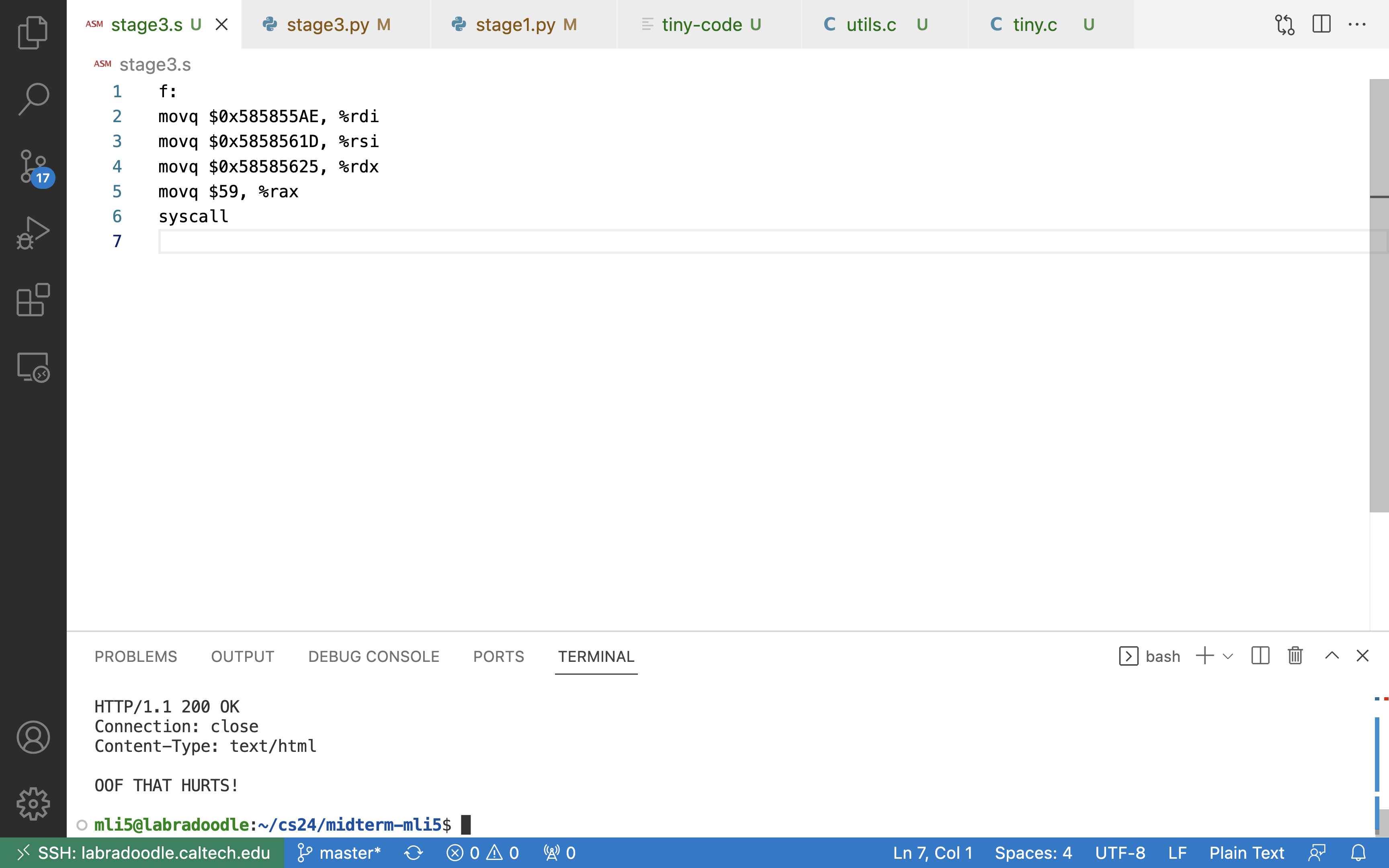
Task: Toggle split terminal pane
Action: 1260,655
